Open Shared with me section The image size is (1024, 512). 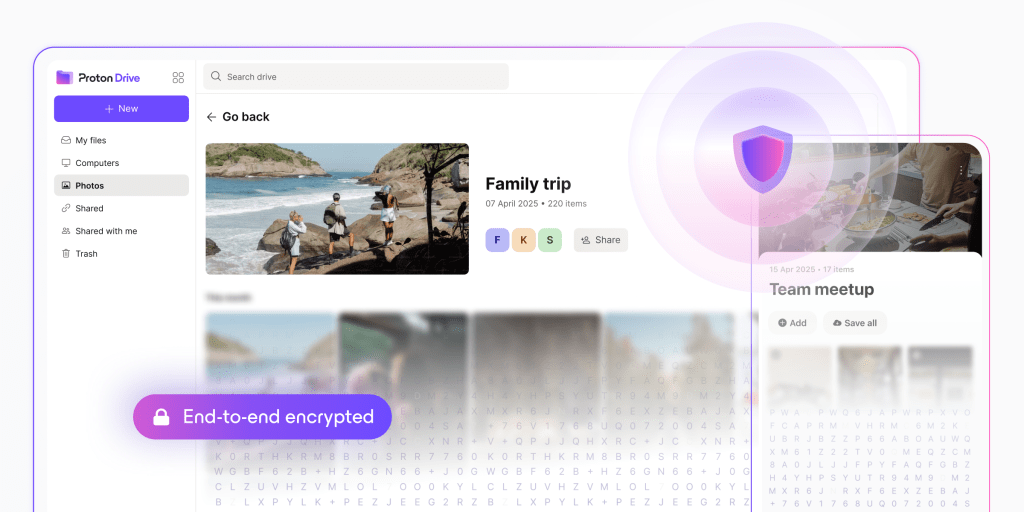[x=121, y=231]
